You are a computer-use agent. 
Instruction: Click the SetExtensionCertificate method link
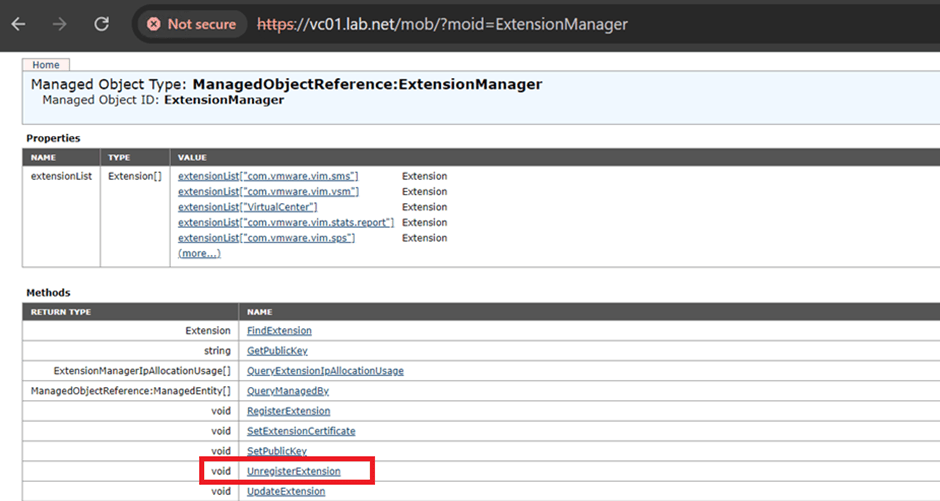click(x=300, y=431)
